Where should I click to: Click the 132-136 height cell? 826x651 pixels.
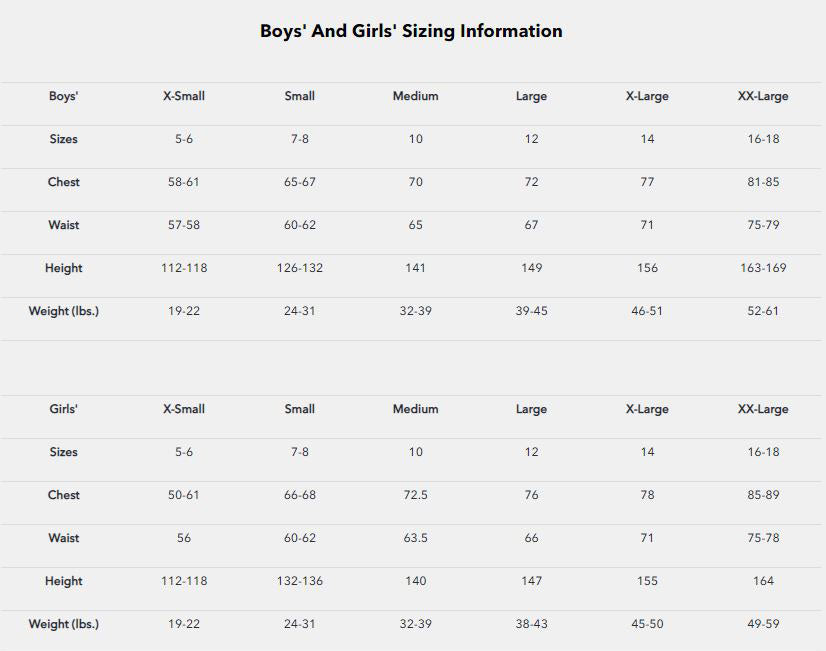pyautogui.click(x=299, y=582)
